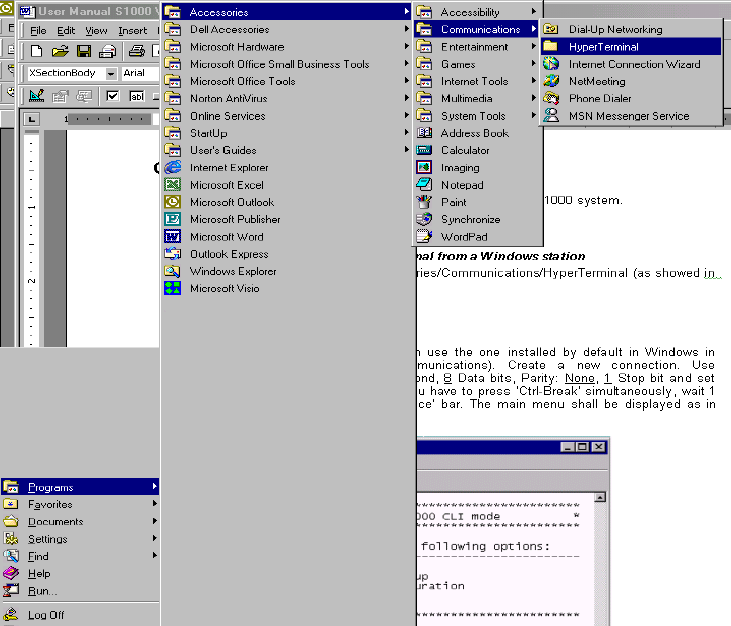Start MSN Messenger Service

pos(631,116)
